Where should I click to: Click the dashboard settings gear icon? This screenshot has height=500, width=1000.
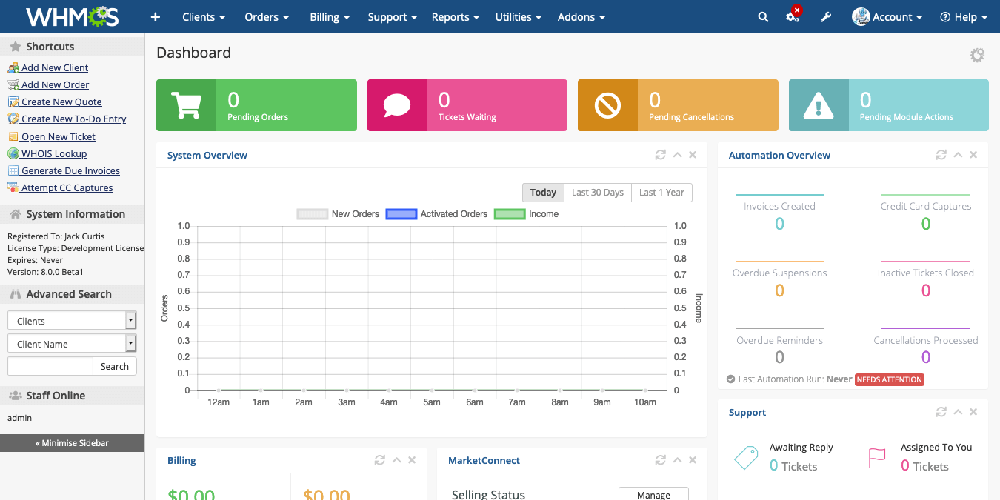pyautogui.click(x=976, y=55)
